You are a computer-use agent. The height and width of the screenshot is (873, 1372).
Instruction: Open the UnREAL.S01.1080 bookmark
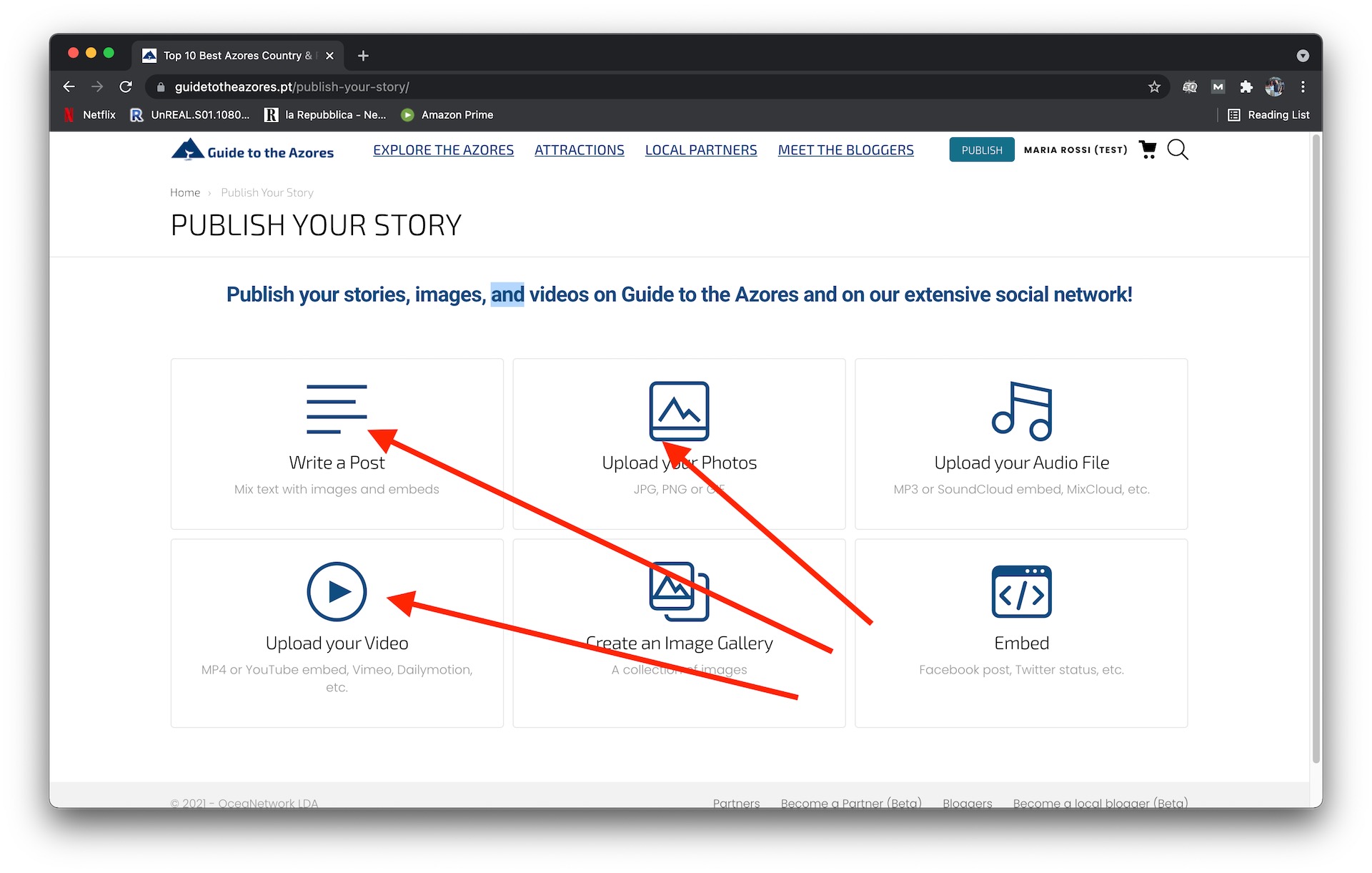pos(190,114)
